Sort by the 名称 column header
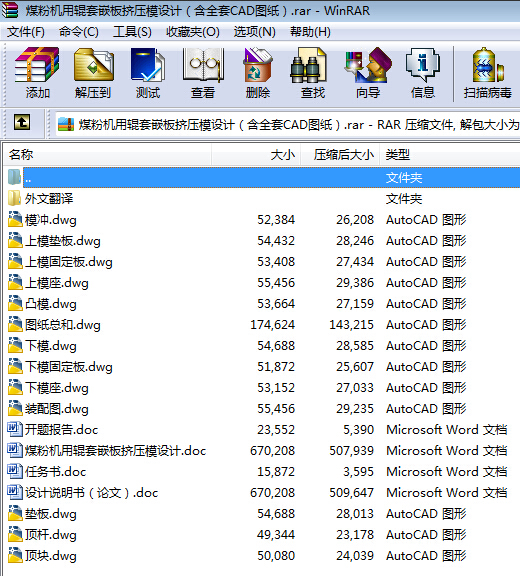Viewport: 520px width, 576px height. tap(107, 155)
